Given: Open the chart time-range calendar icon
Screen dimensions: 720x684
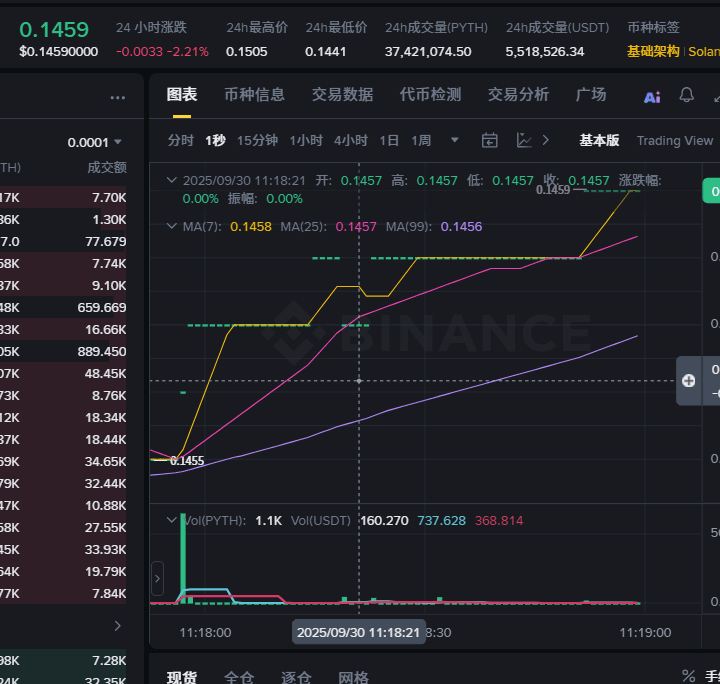Looking at the screenshot, I should (x=489, y=140).
